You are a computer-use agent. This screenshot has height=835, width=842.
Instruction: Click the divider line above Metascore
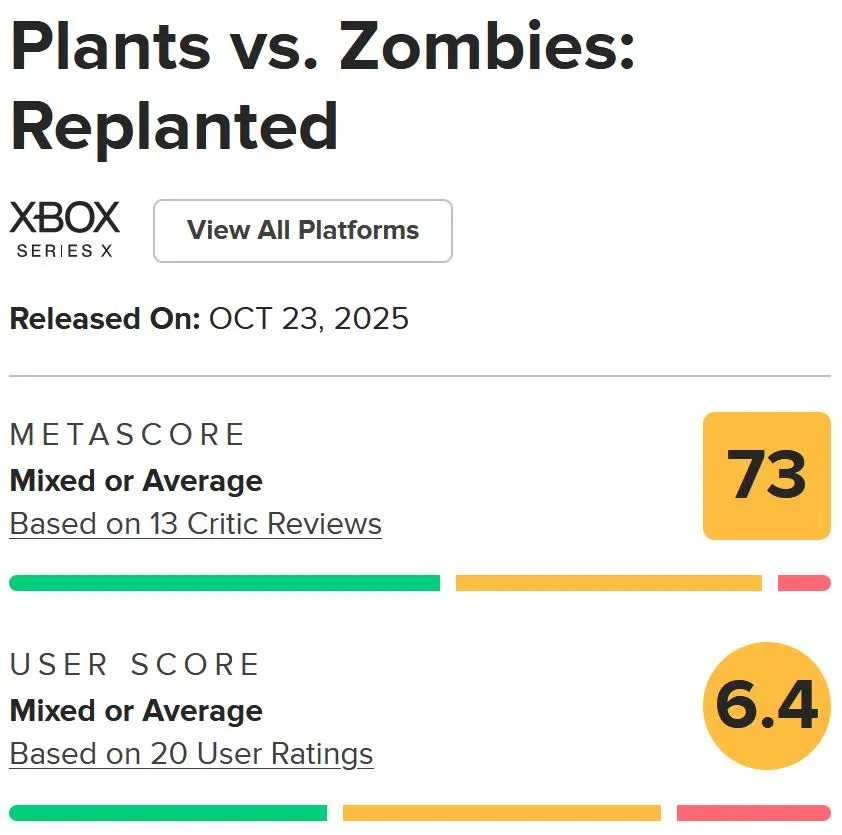tap(420, 376)
